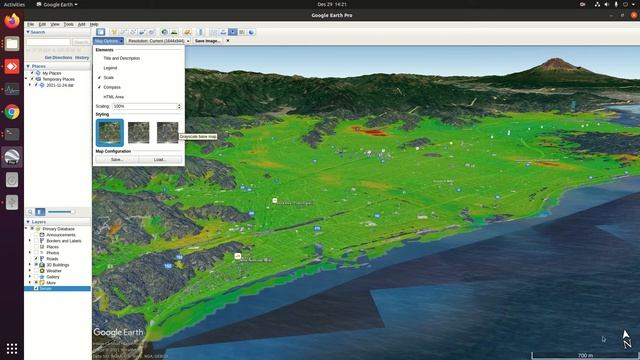Screen dimensions: 640x360
Task: Collapse the Places panel
Action: pos(28,66)
